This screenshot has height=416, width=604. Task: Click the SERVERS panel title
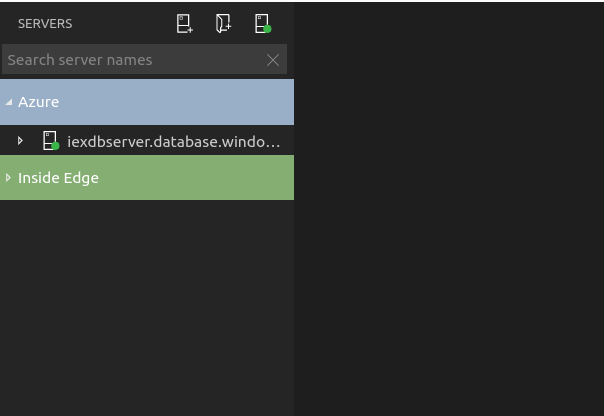45,23
